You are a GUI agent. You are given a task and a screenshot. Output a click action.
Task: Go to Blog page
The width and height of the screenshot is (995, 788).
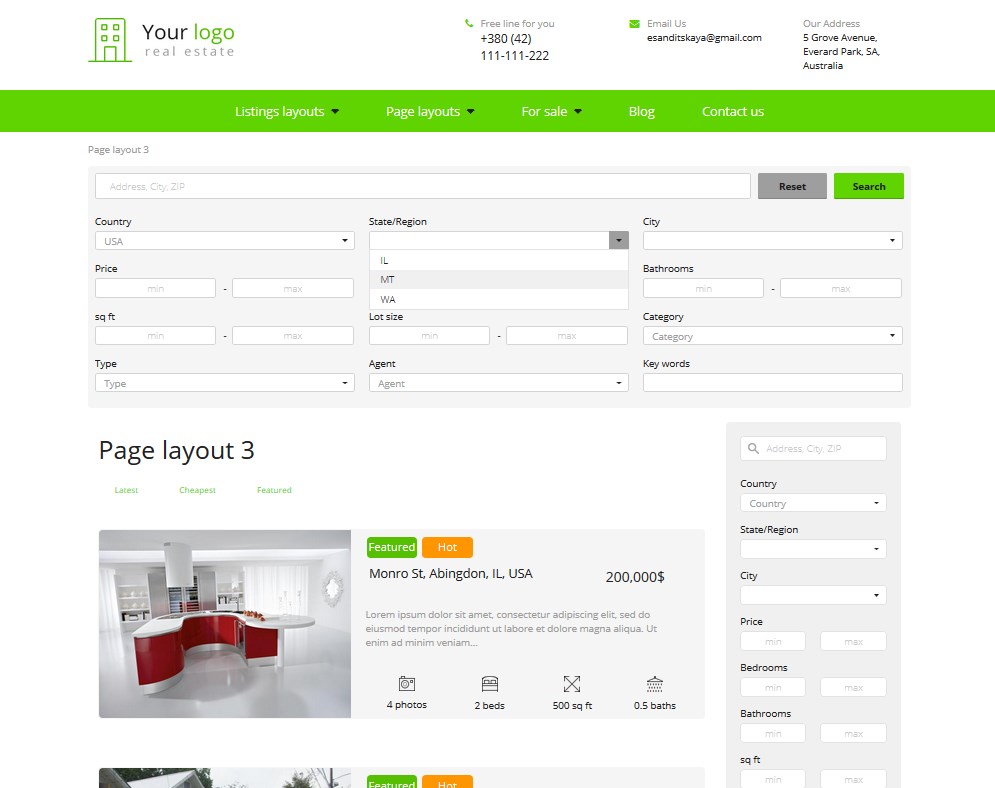642,111
